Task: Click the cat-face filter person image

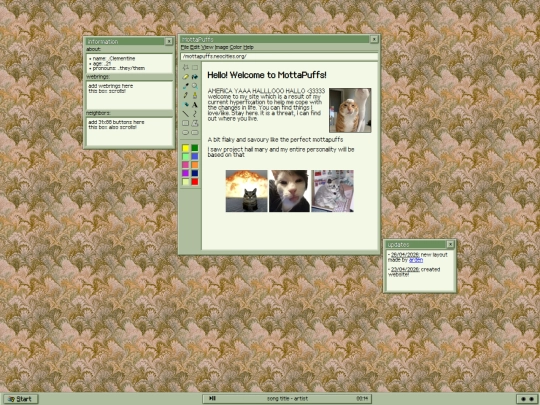Action: 289,191
